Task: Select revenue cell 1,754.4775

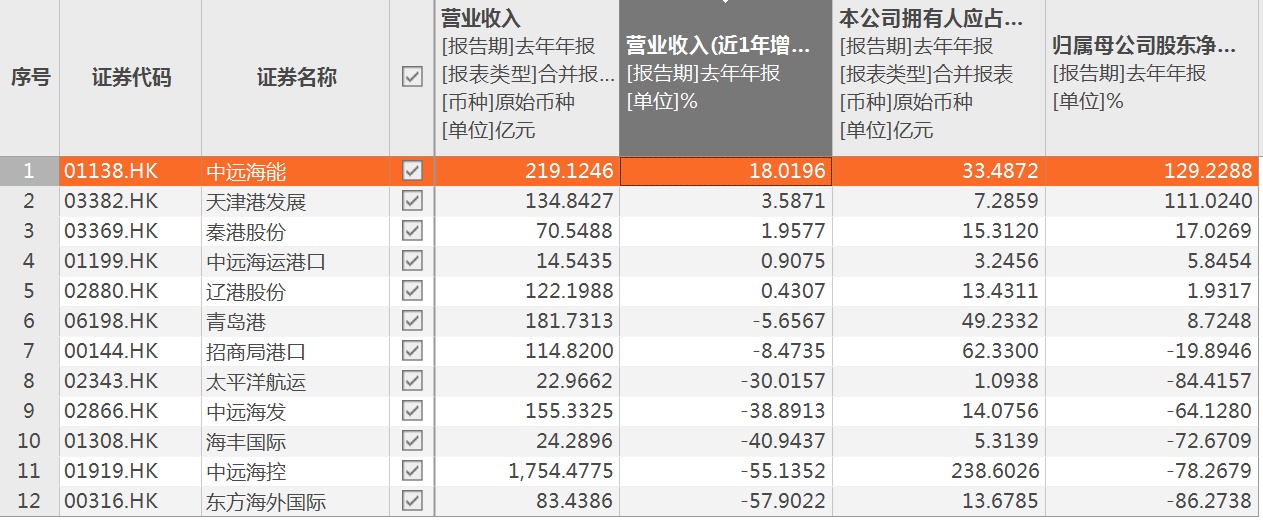Action: point(527,471)
